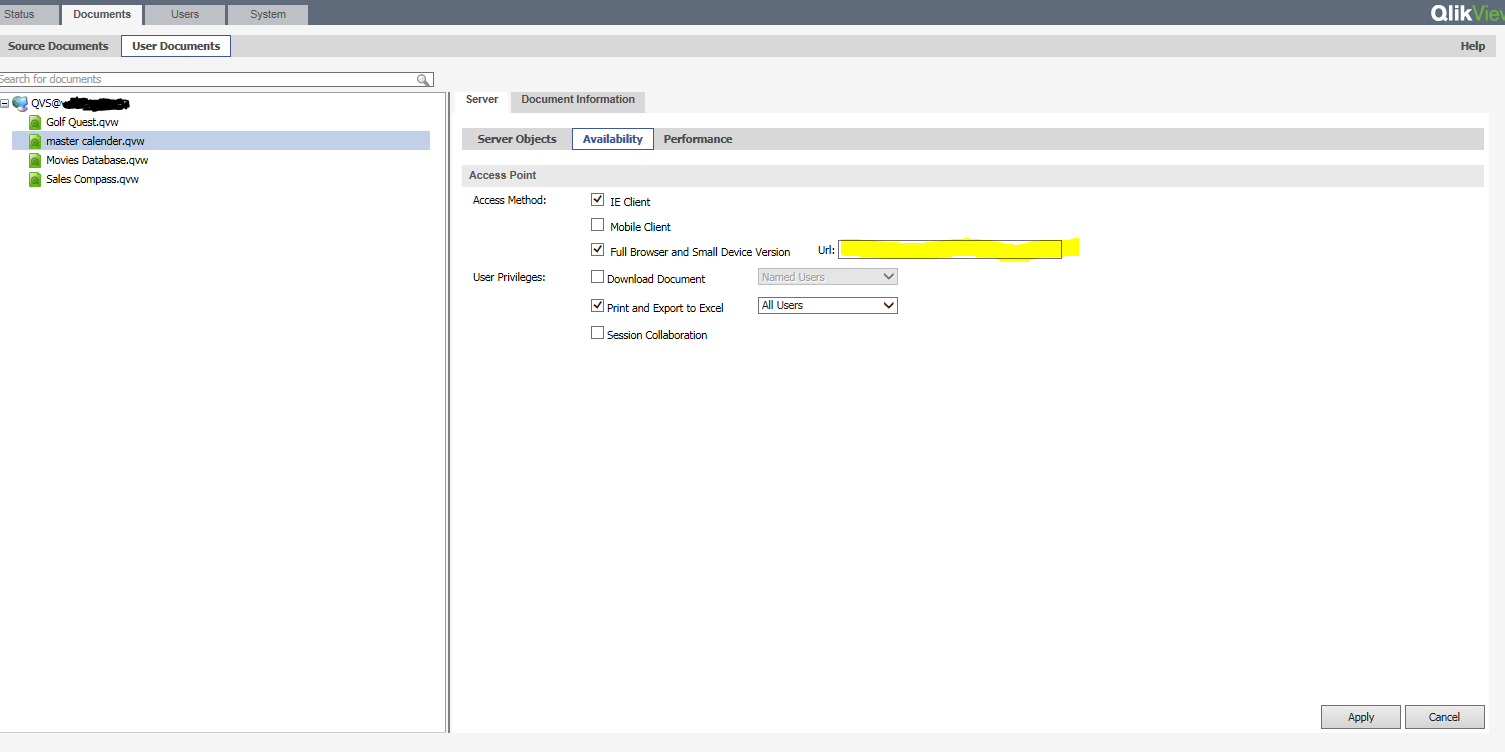Select master calender.qvw in the tree
This screenshot has width=1505, height=752.
(x=95, y=141)
